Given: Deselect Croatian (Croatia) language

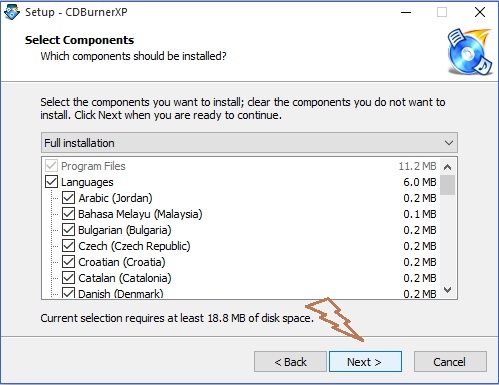Looking at the screenshot, I should pyautogui.click(x=68, y=262).
